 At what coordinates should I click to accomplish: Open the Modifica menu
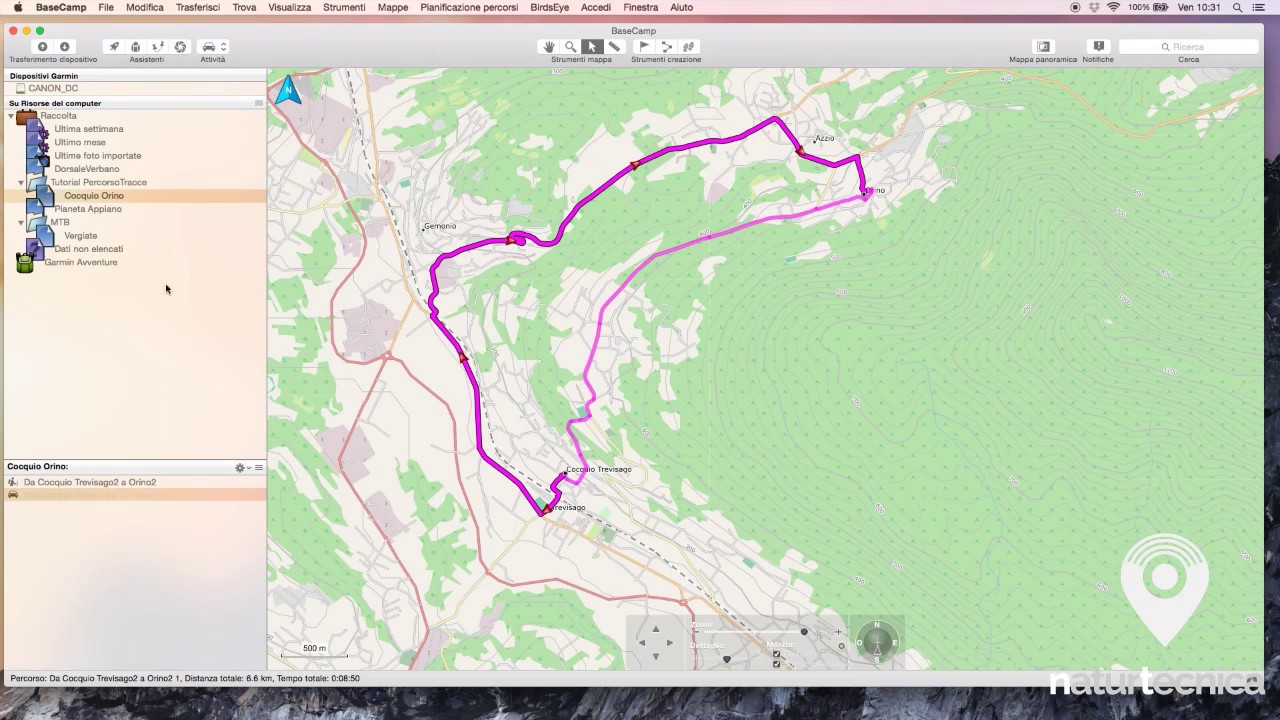coord(145,7)
